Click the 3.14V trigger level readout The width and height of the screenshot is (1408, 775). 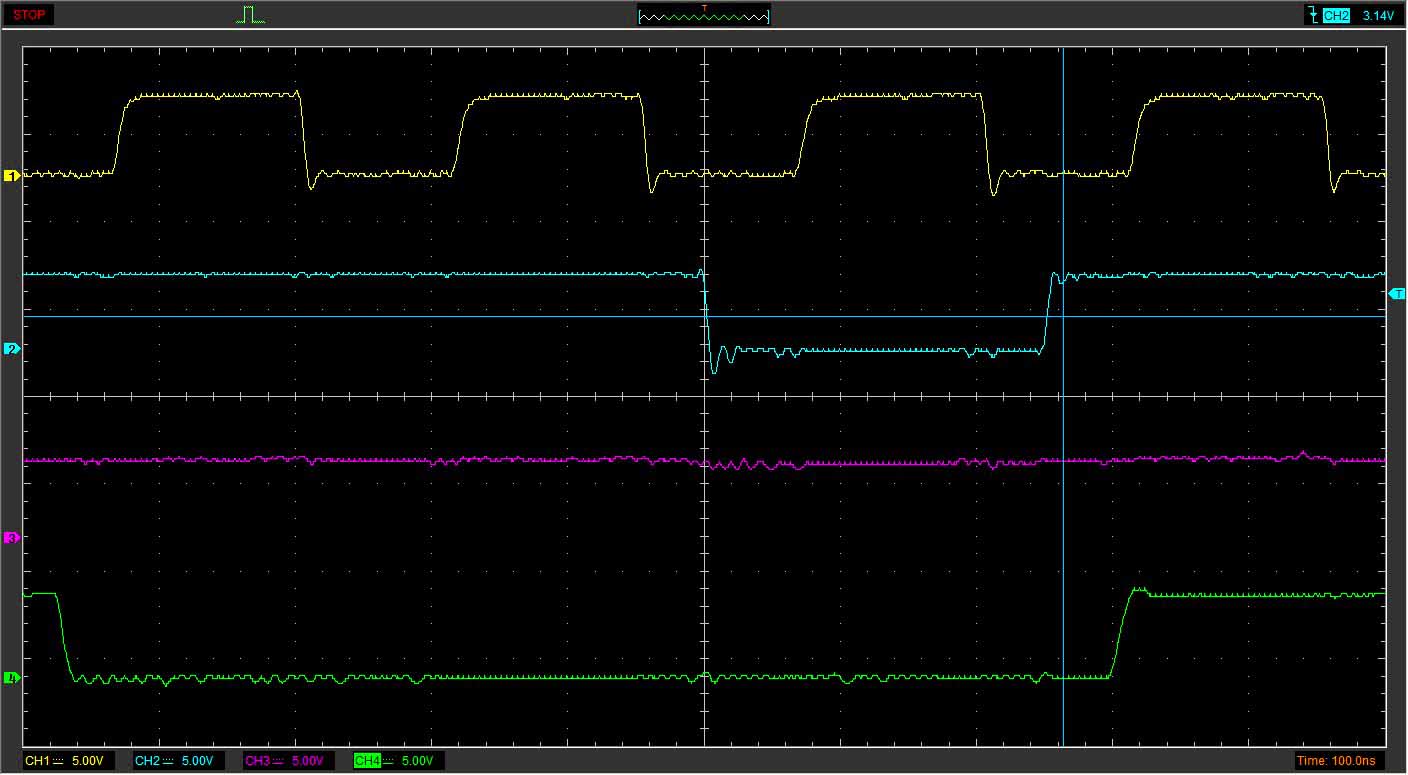(1377, 16)
